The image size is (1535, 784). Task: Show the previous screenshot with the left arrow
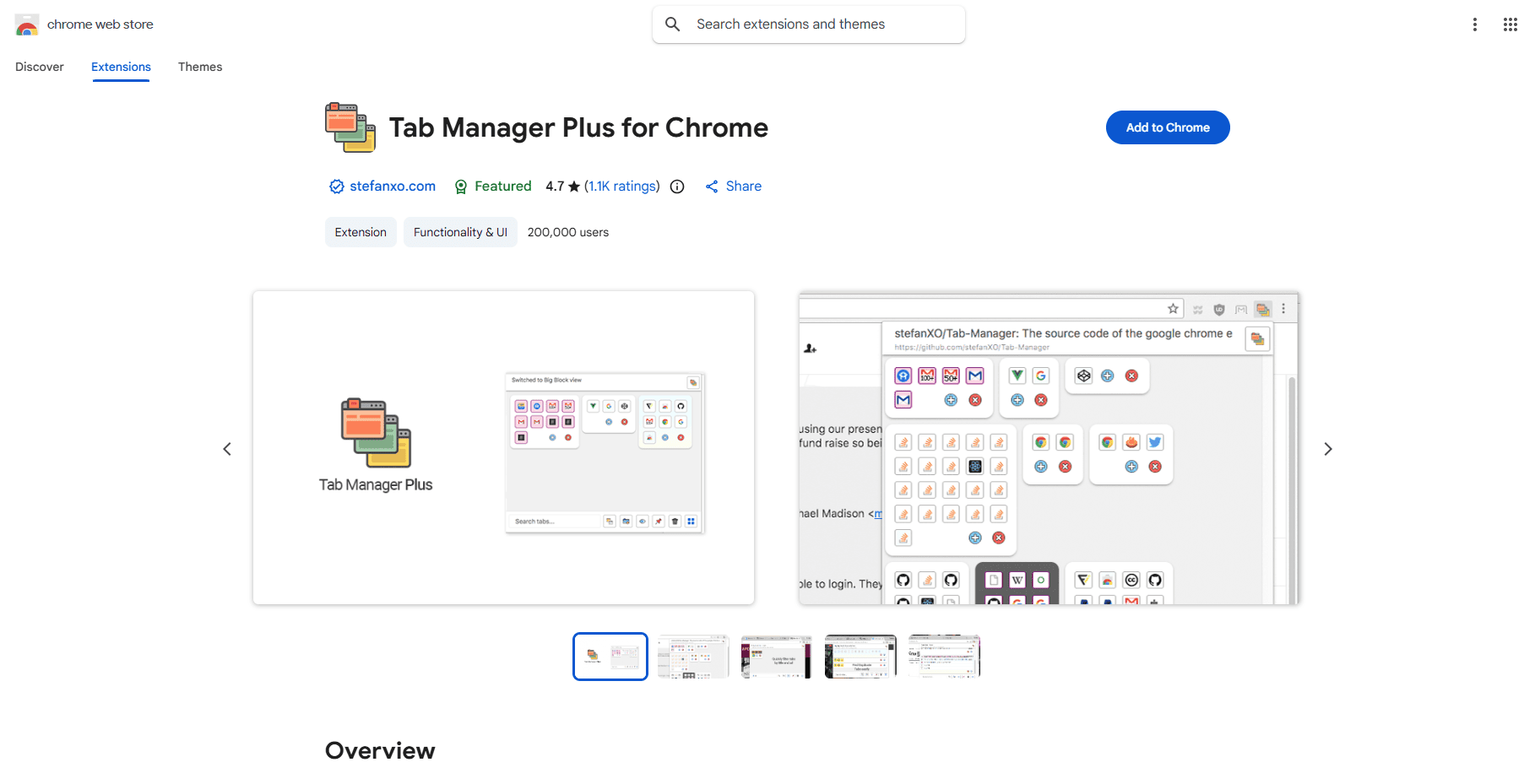(x=227, y=449)
